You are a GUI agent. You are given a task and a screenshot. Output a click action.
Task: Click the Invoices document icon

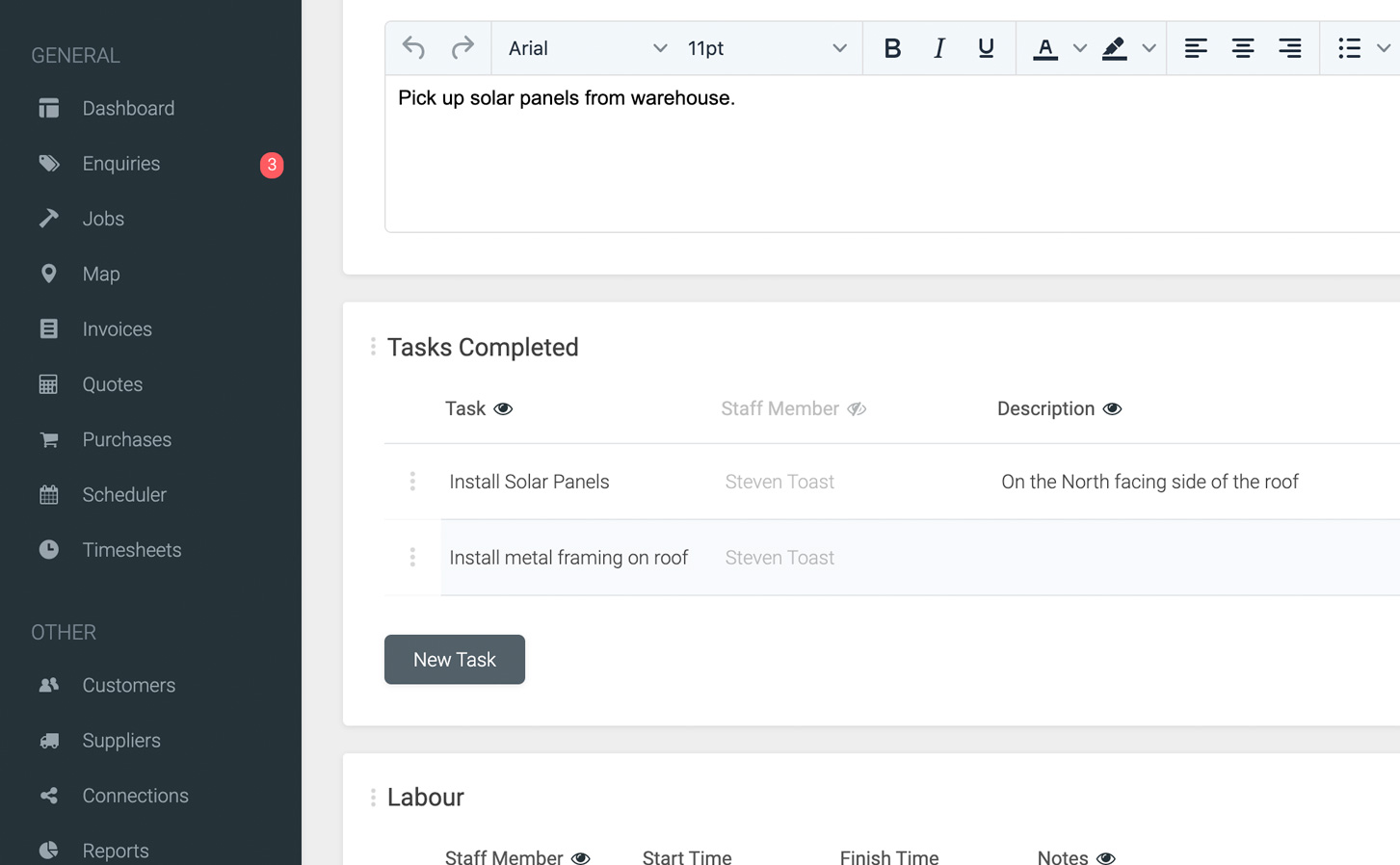click(x=48, y=329)
